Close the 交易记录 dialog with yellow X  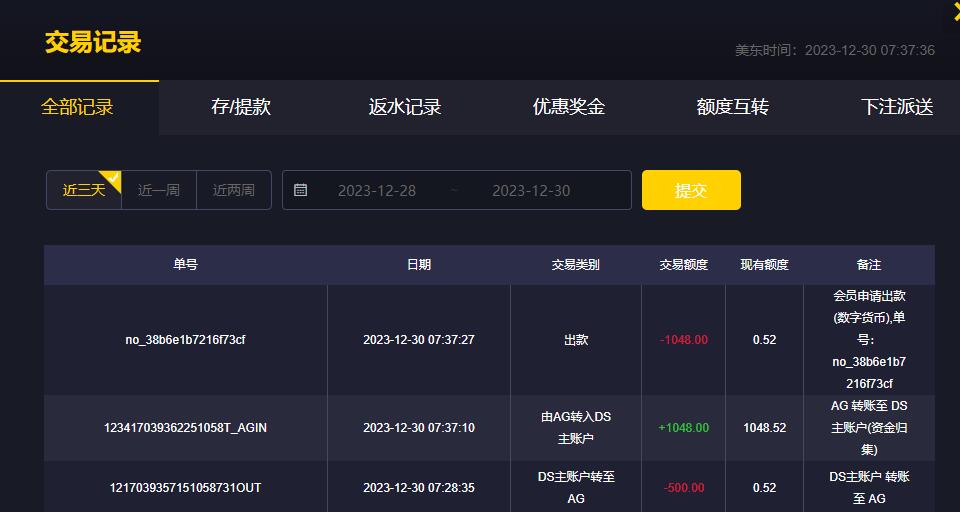pos(955,11)
